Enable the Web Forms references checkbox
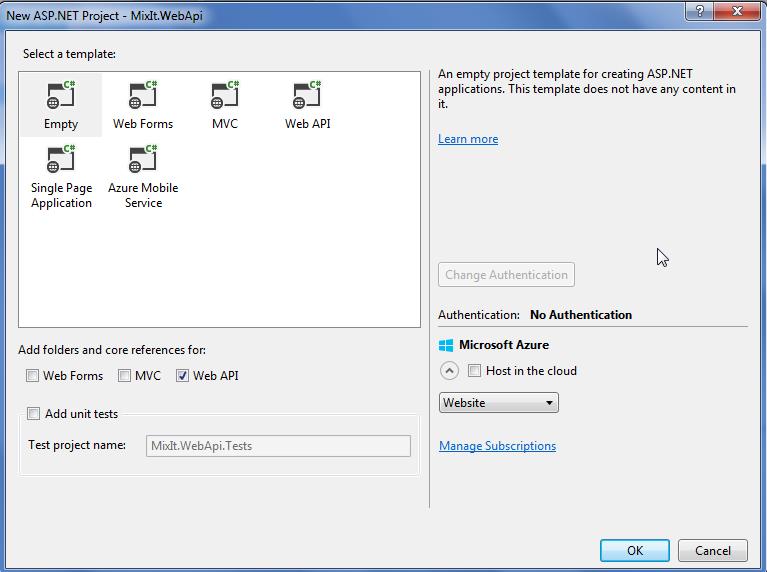This screenshot has width=767, height=572. click(32, 376)
